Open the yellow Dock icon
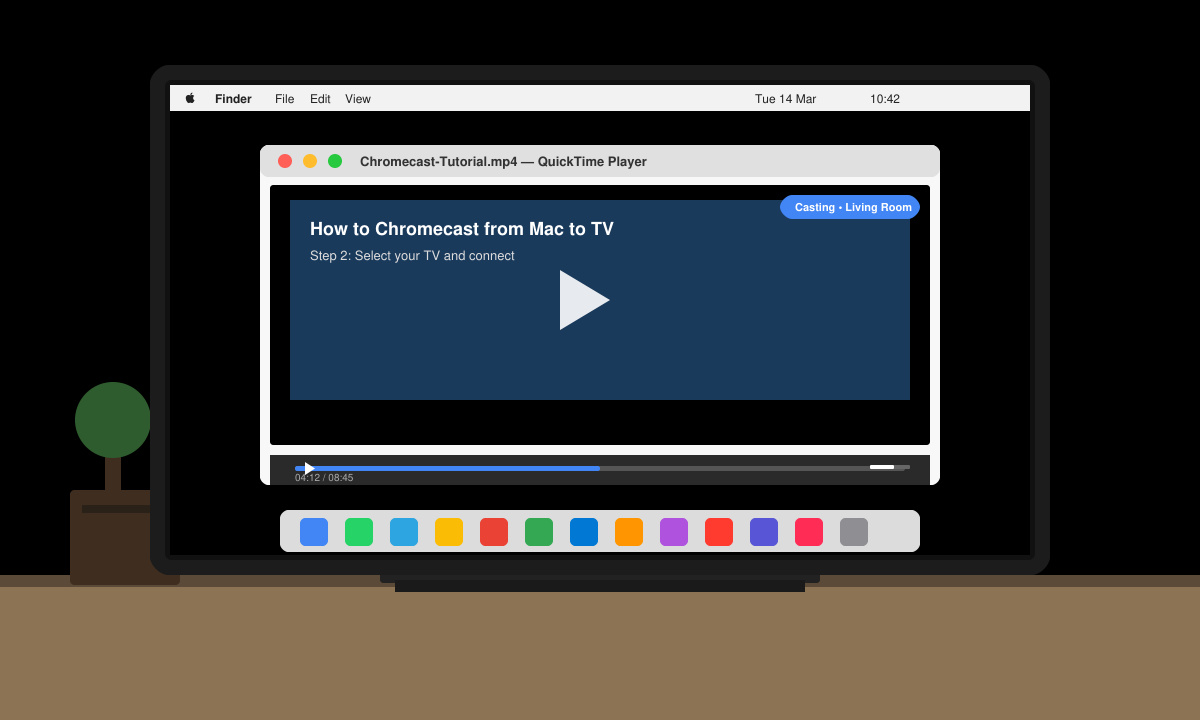The width and height of the screenshot is (1200, 720). [x=449, y=532]
